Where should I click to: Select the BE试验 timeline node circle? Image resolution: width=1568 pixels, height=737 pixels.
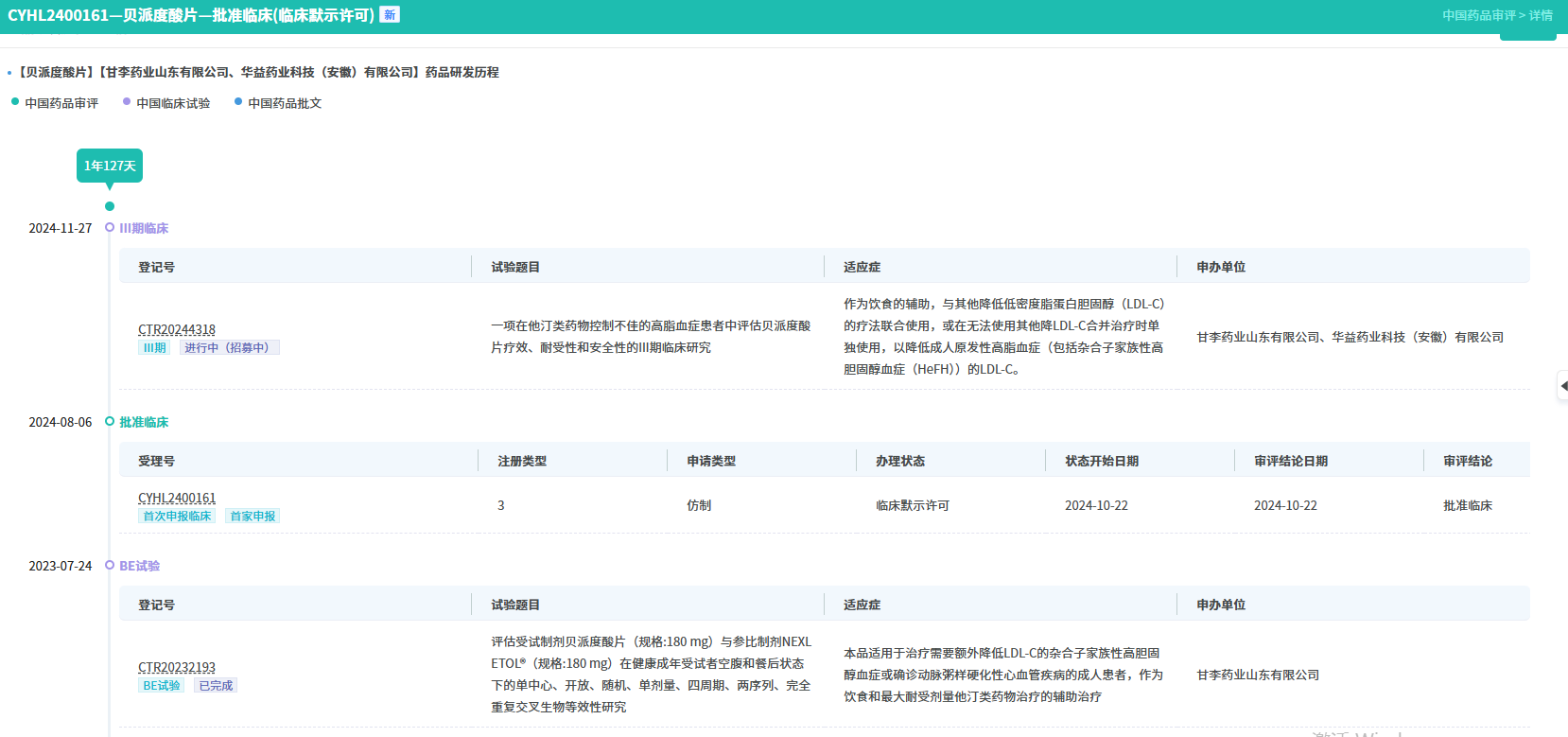[x=110, y=566]
